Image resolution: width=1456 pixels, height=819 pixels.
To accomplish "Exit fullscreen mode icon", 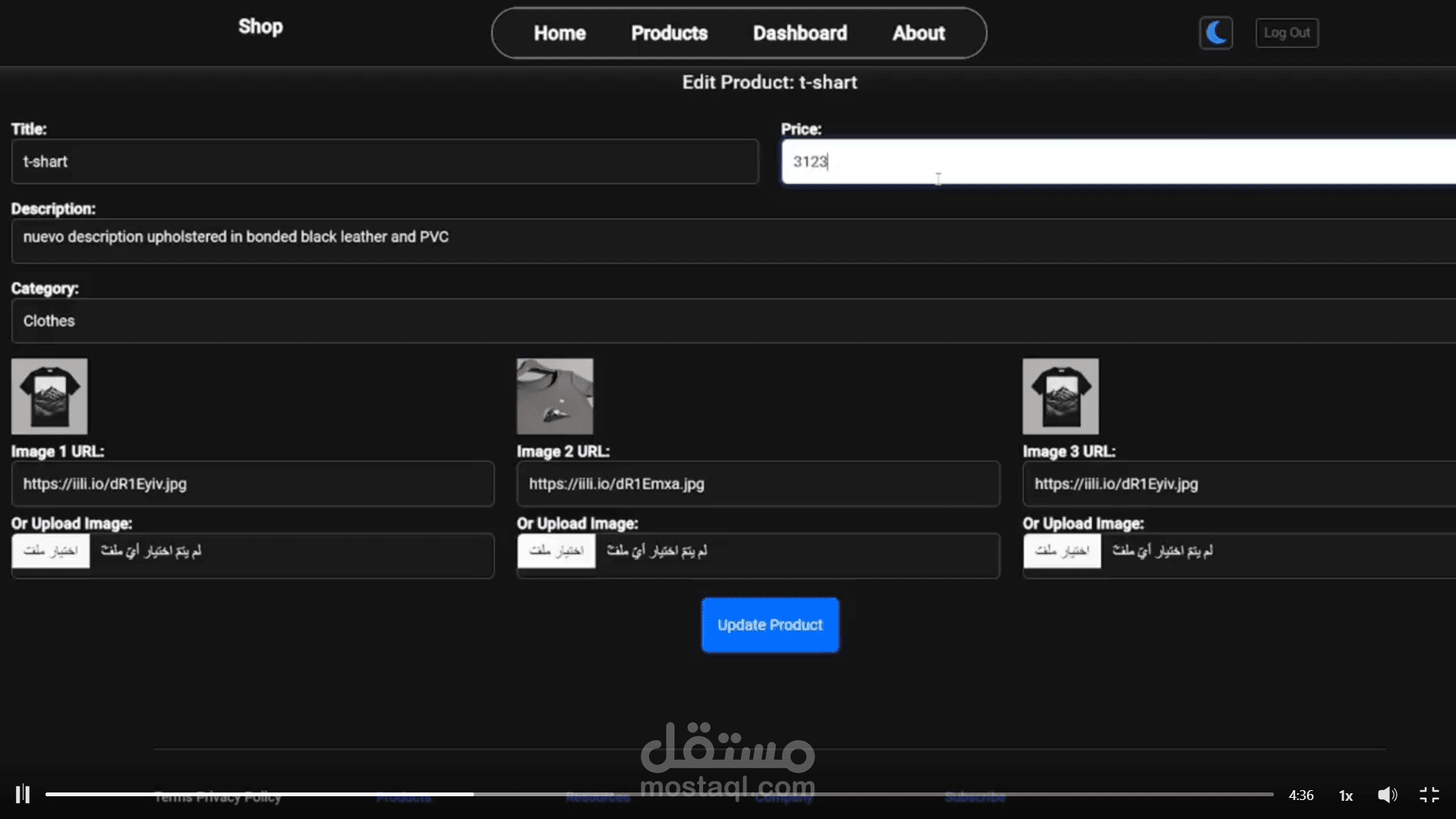I will 1429,795.
